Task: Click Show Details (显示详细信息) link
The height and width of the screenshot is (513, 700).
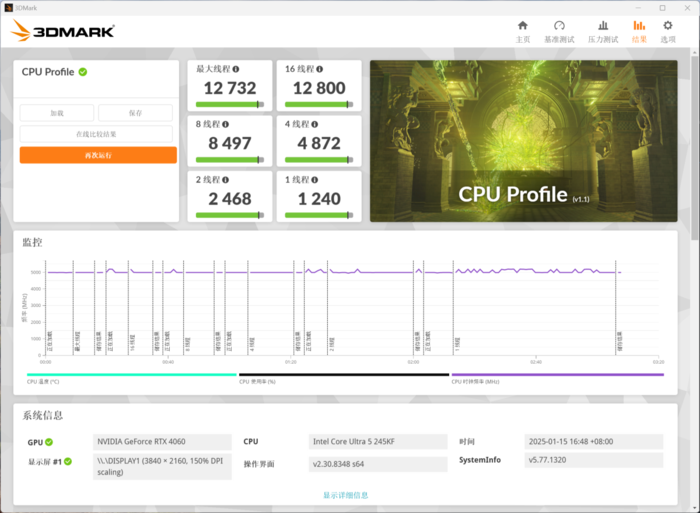Action: tap(346, 495)
